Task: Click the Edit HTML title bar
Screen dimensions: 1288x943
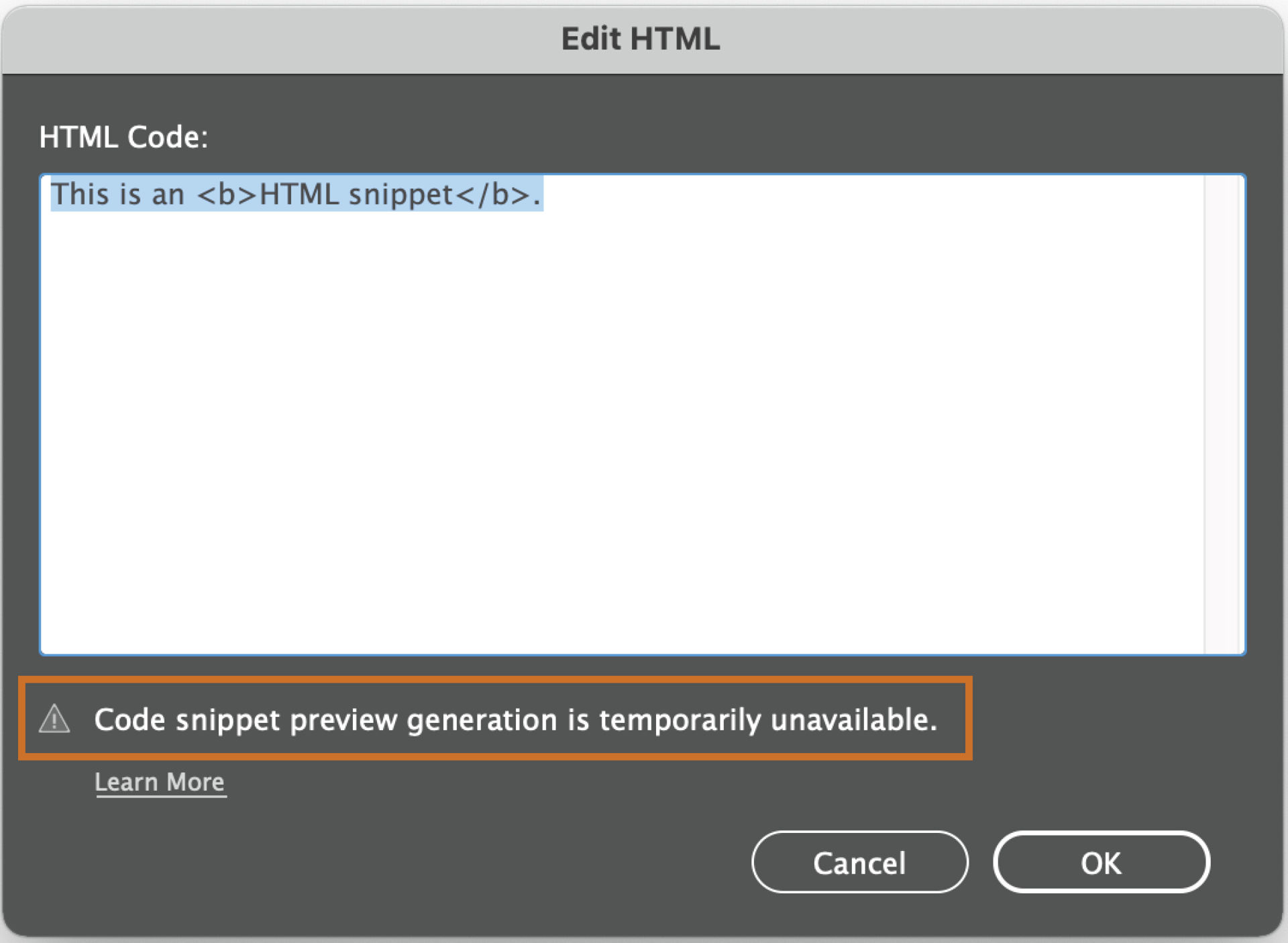Action: pos(641,39)
